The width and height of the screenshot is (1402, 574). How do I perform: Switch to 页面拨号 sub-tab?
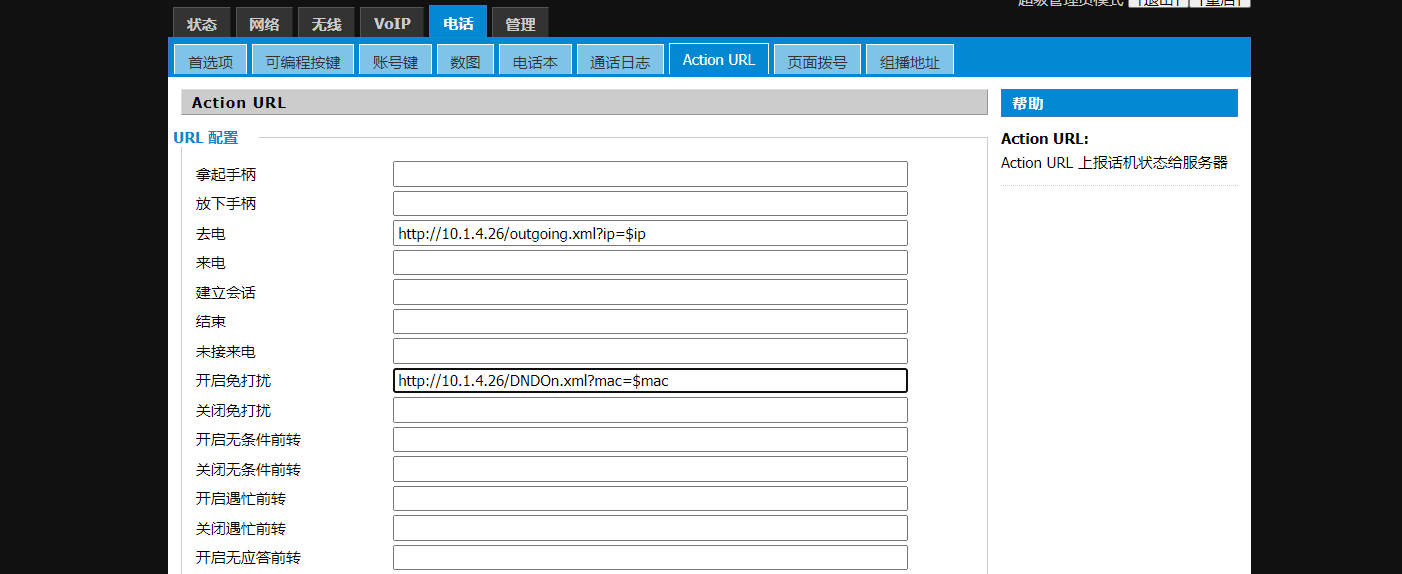click(x=817, y=61)
